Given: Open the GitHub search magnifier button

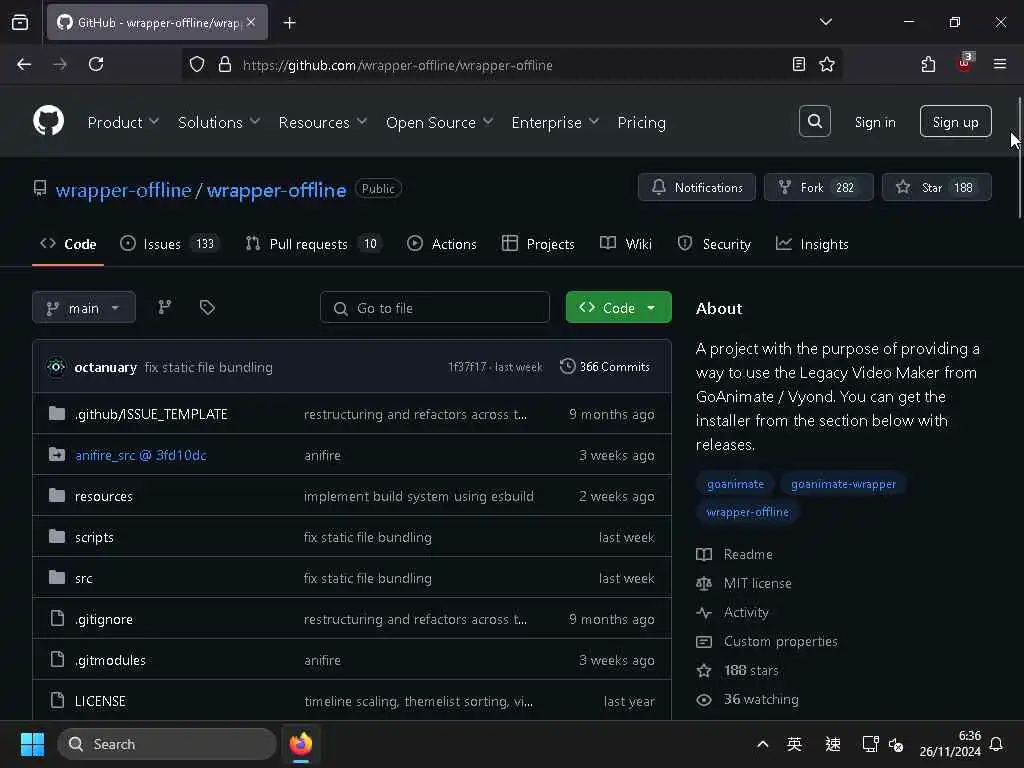Looking at the screenshot, I should coord(814,121).
